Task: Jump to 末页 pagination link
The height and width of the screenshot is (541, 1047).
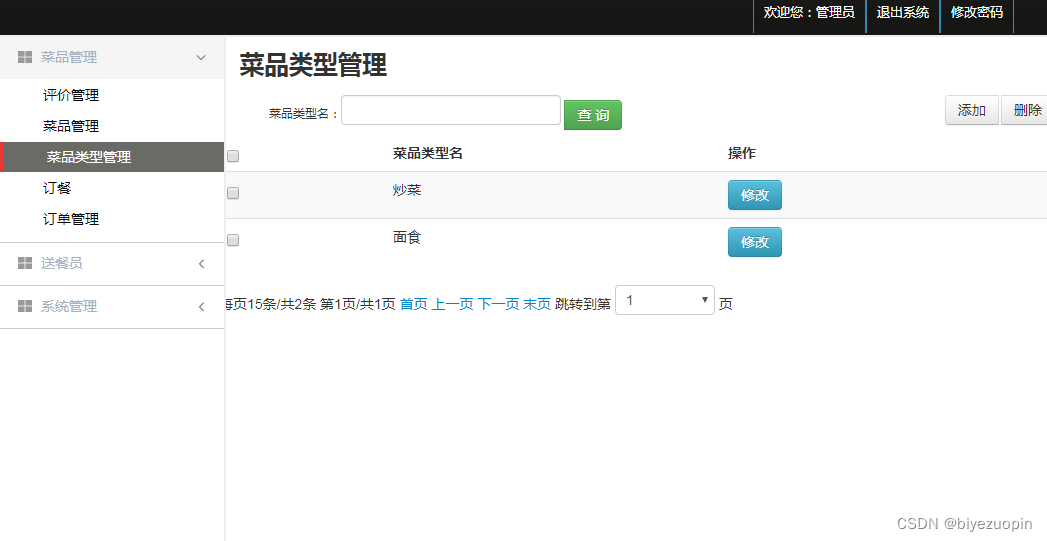Action: point(537,304)
